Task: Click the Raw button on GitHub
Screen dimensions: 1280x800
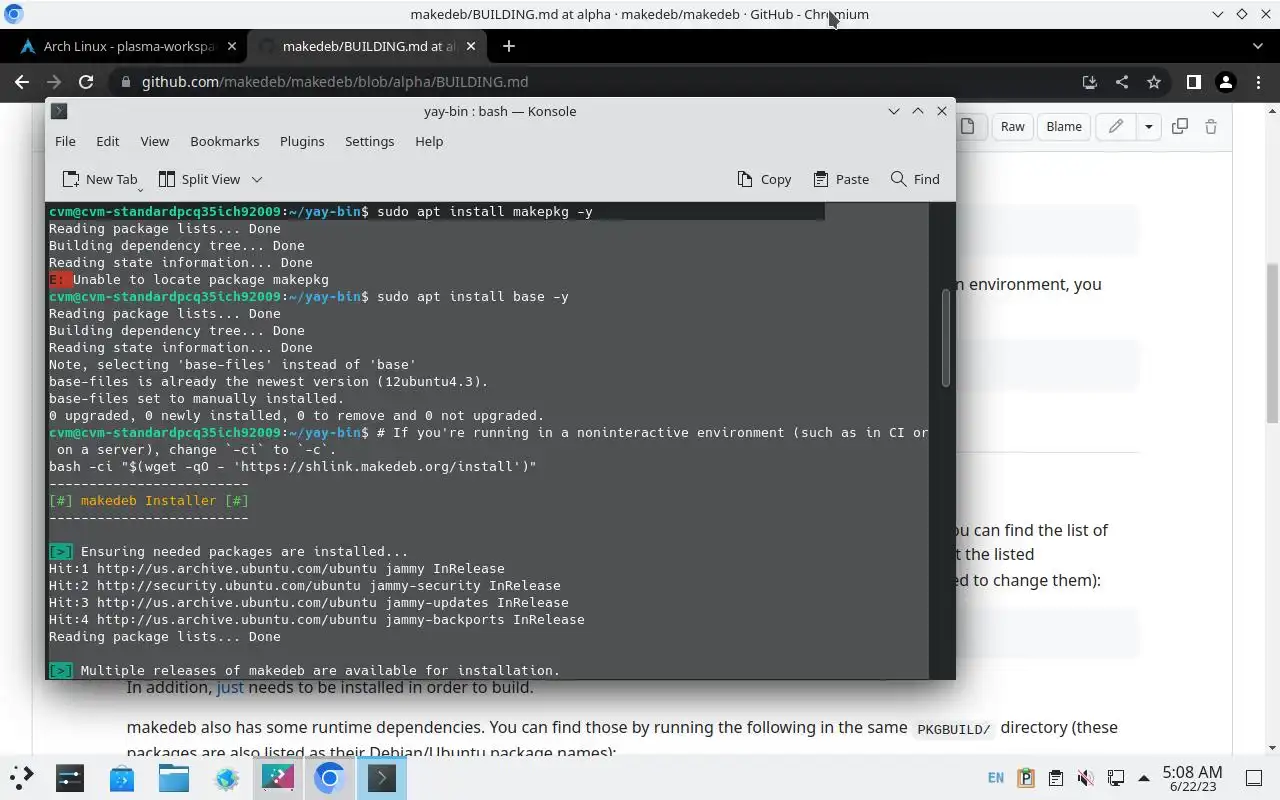Action: (1013, 126)
